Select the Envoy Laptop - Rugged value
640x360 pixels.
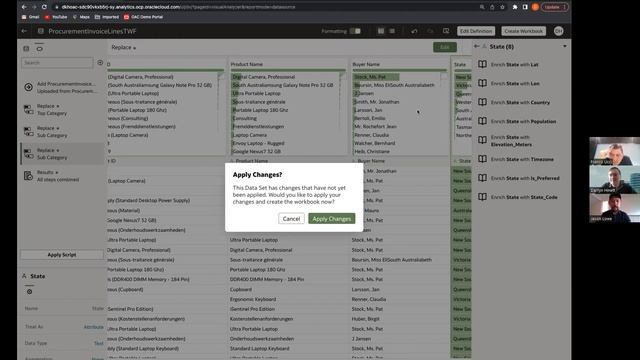[x=258, y=143]
